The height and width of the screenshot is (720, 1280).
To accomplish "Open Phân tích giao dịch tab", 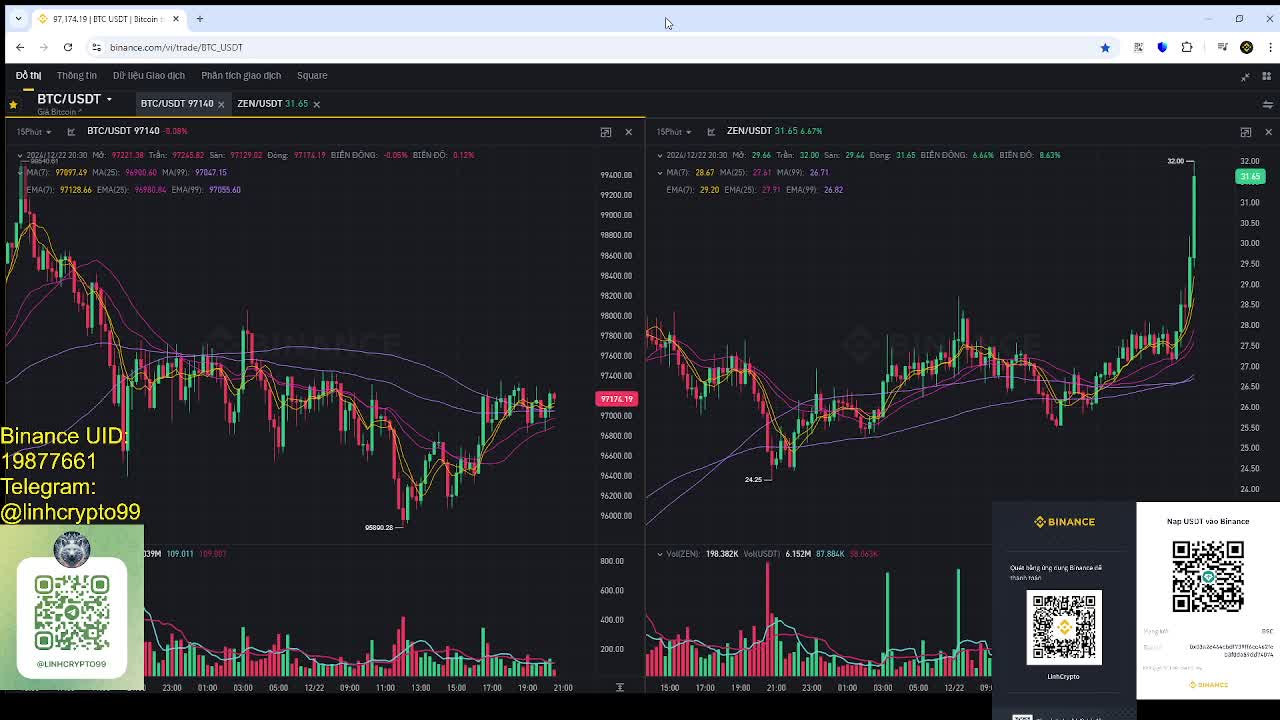I will (241, 75).
